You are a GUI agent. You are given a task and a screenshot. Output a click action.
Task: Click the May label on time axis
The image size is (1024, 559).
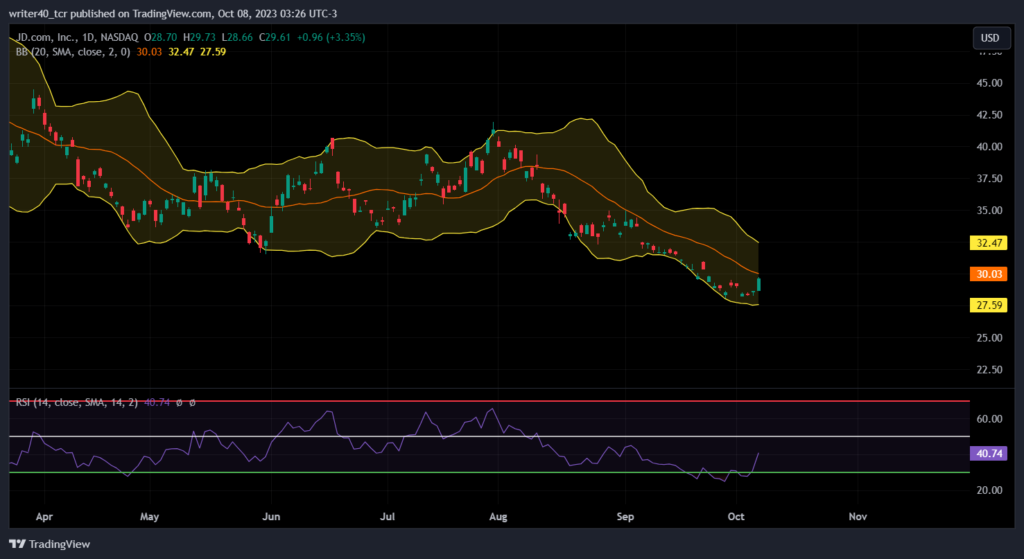150,517
